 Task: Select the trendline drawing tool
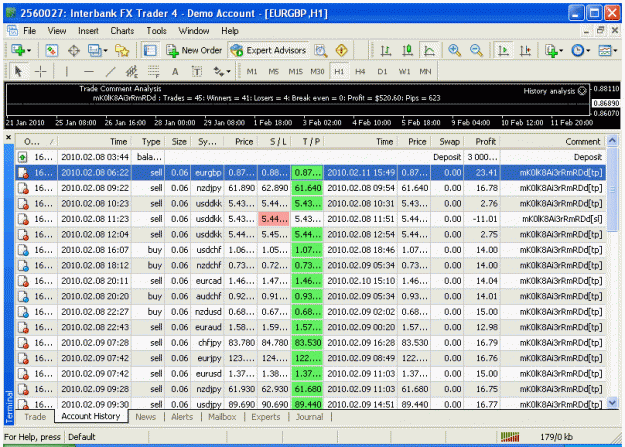(110, 71)
